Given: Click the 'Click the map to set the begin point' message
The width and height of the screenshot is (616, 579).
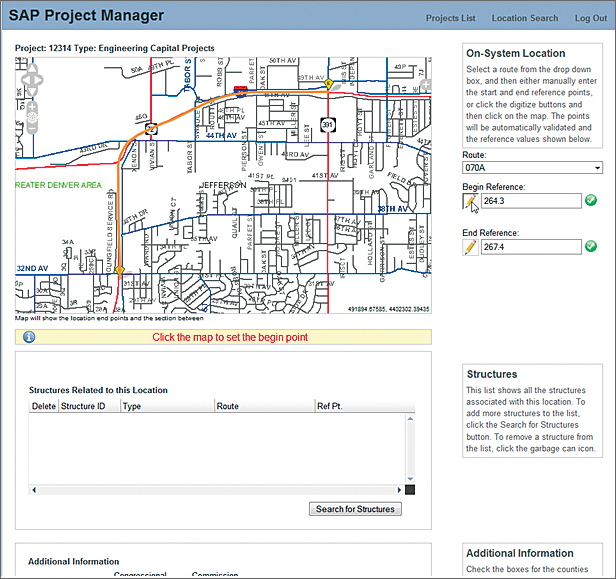Looking at the screenshot, I should 230,337.
